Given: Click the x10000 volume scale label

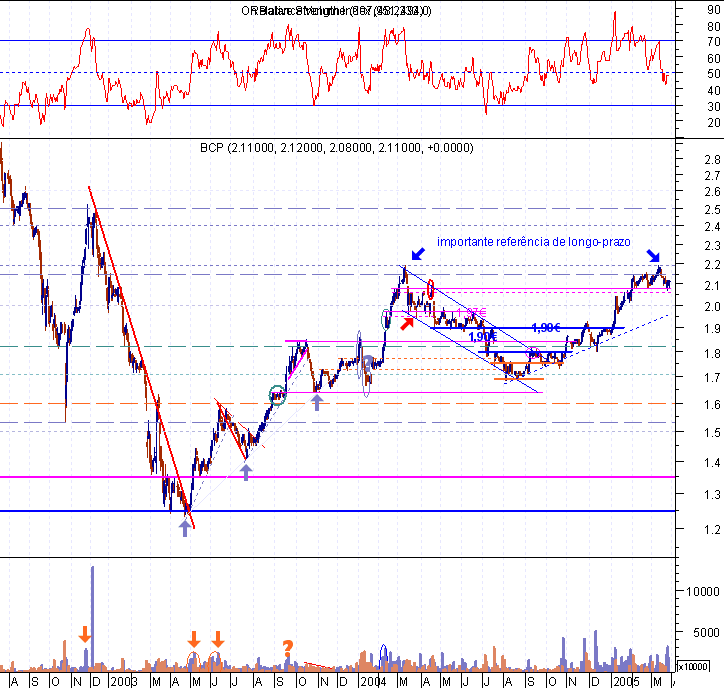Looking at the screenshot, I should (693, 666).
